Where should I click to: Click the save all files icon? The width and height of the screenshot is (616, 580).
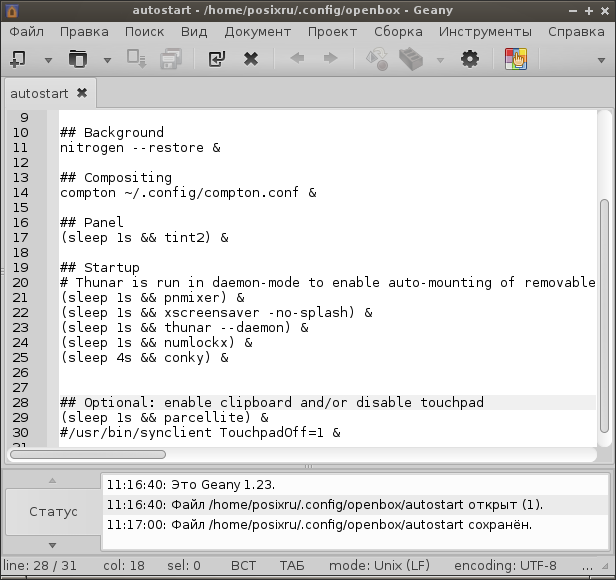click(171, 59)
